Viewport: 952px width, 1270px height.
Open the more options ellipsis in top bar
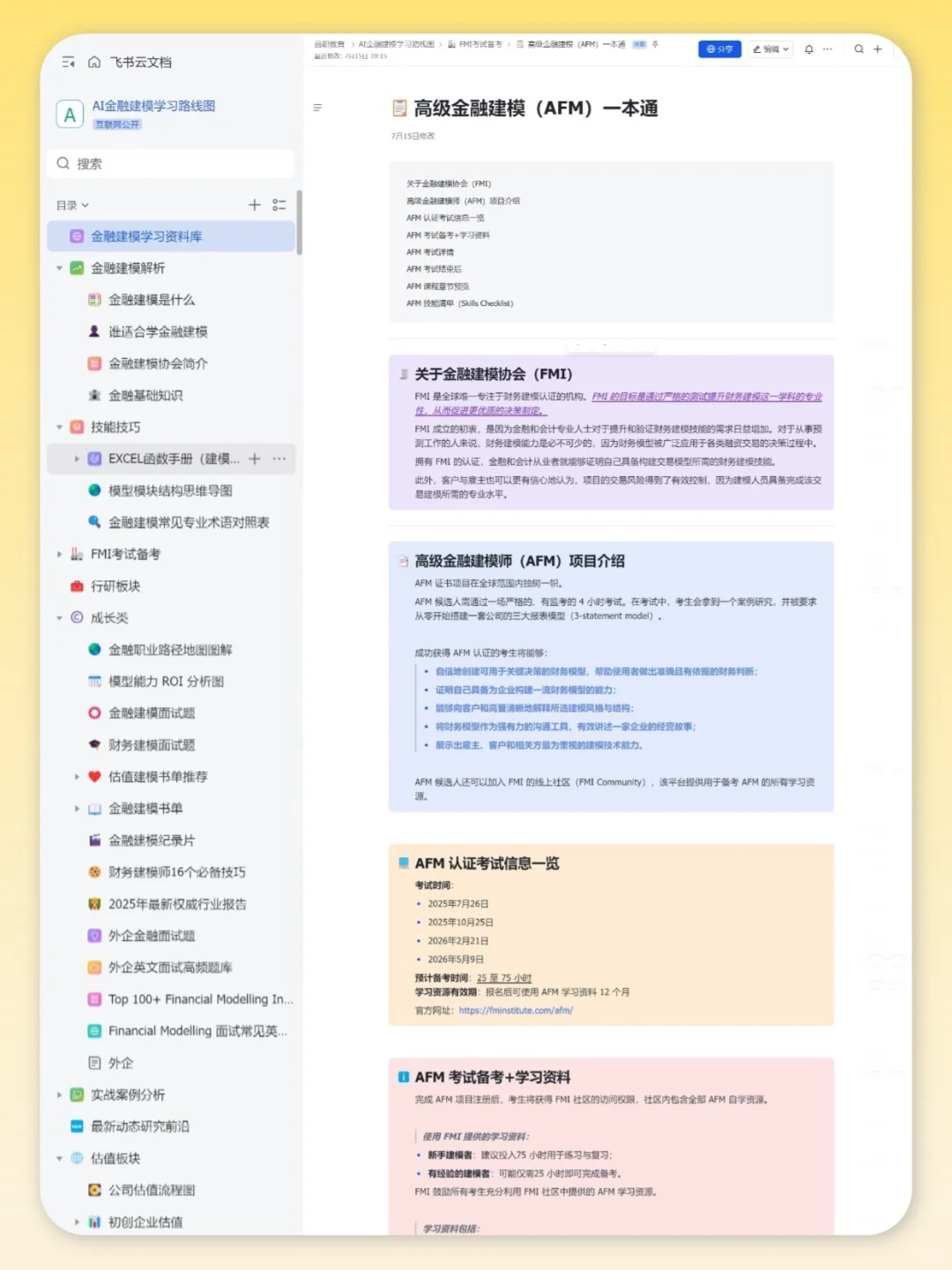(x=828, y=49)
